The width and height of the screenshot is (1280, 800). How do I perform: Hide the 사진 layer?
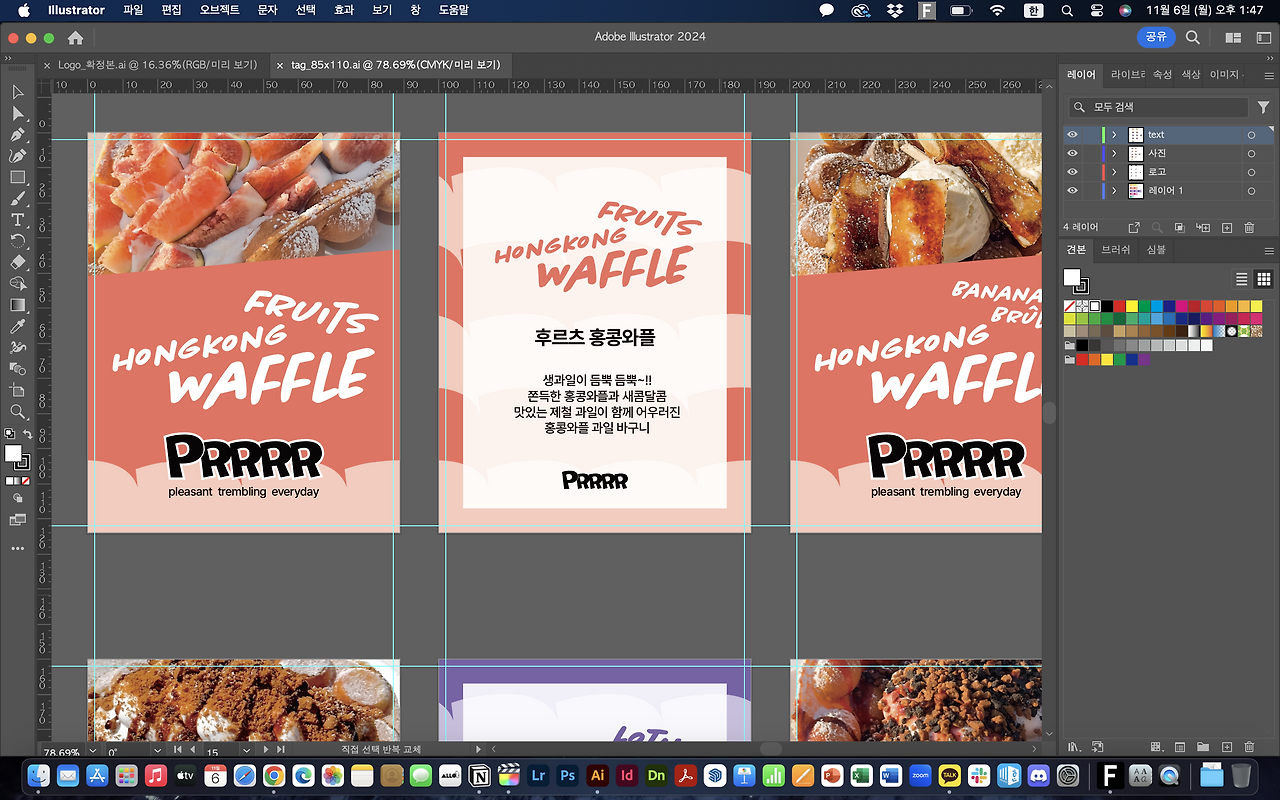click(x=1072, y=153)
